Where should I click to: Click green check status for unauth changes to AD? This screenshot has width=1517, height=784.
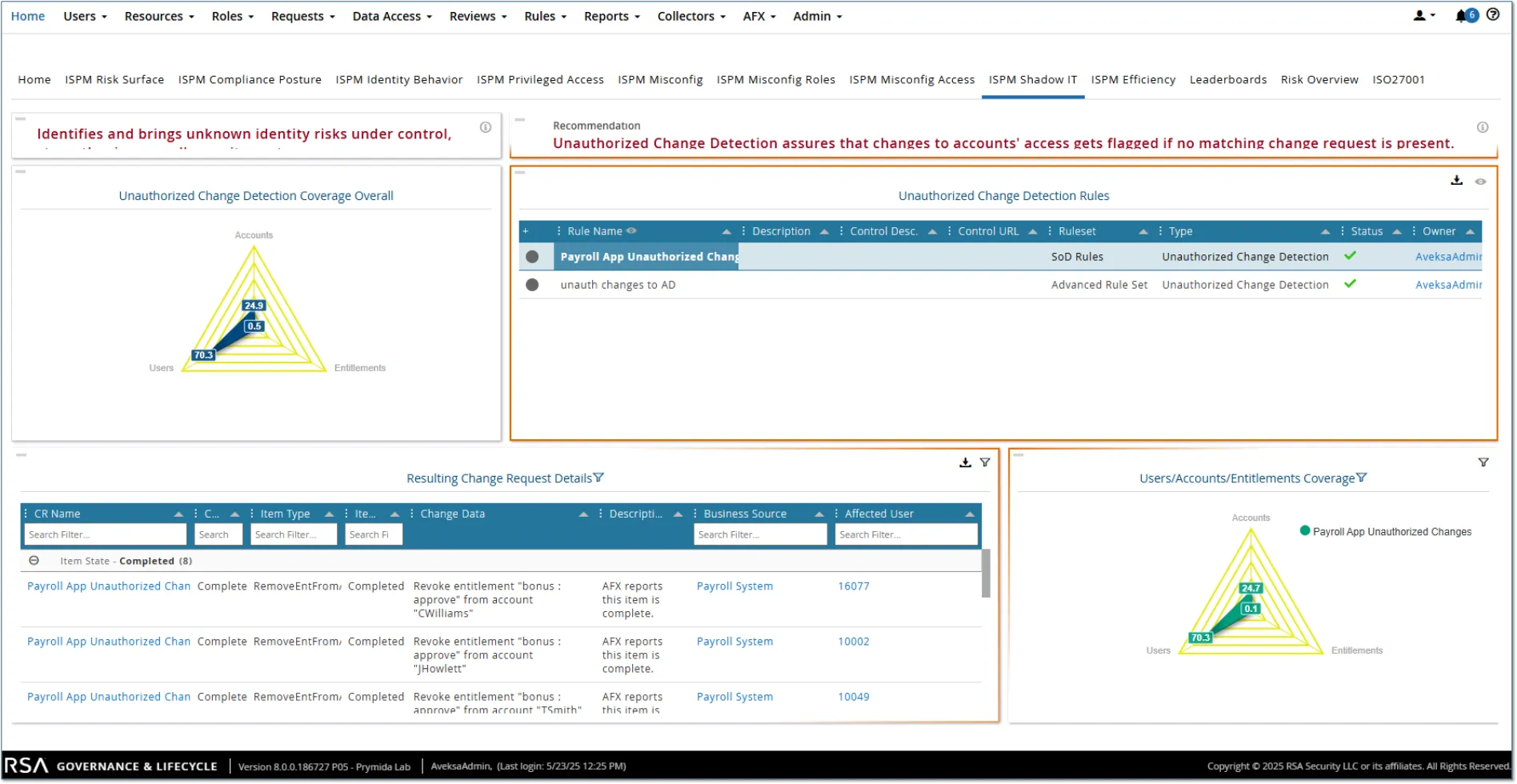[x=1351, y=284]
